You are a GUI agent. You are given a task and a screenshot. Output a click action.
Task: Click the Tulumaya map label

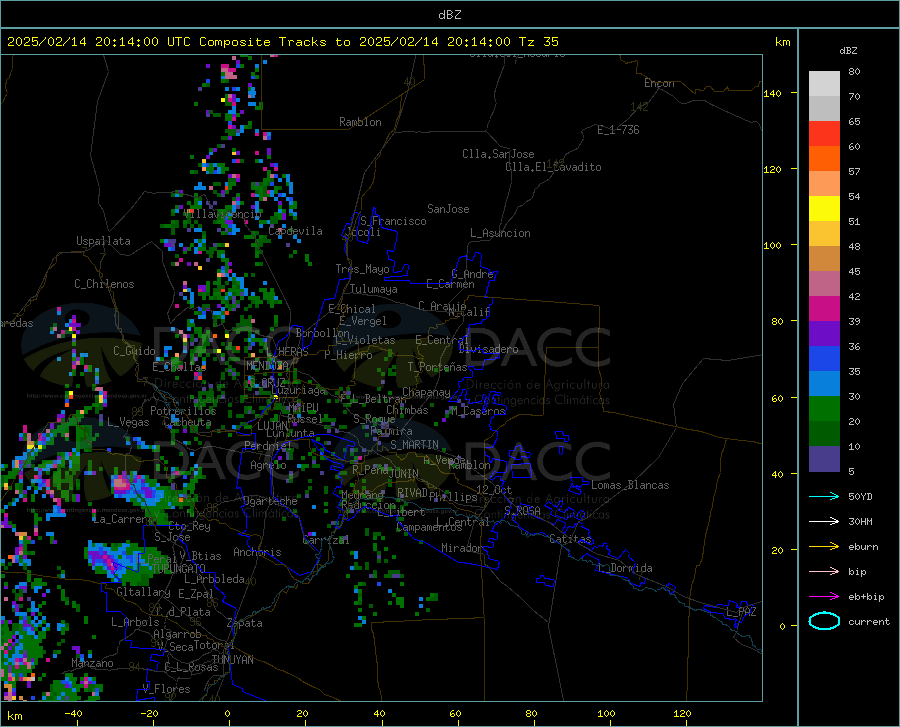pyautogui.click(x=374, y=289)
